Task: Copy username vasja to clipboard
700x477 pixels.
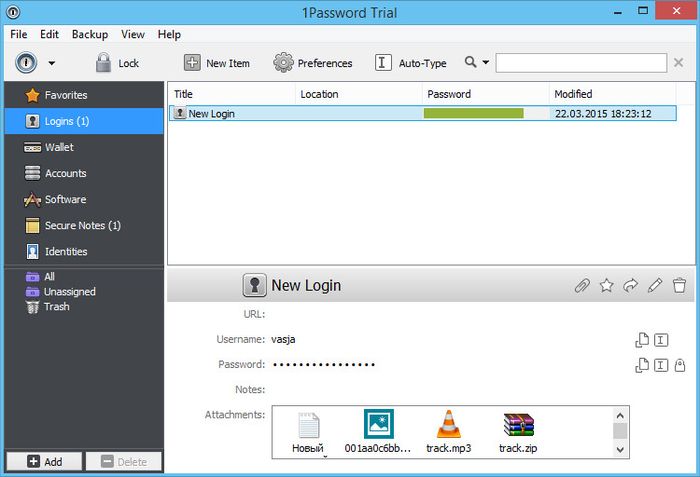Action: (642, 340)
